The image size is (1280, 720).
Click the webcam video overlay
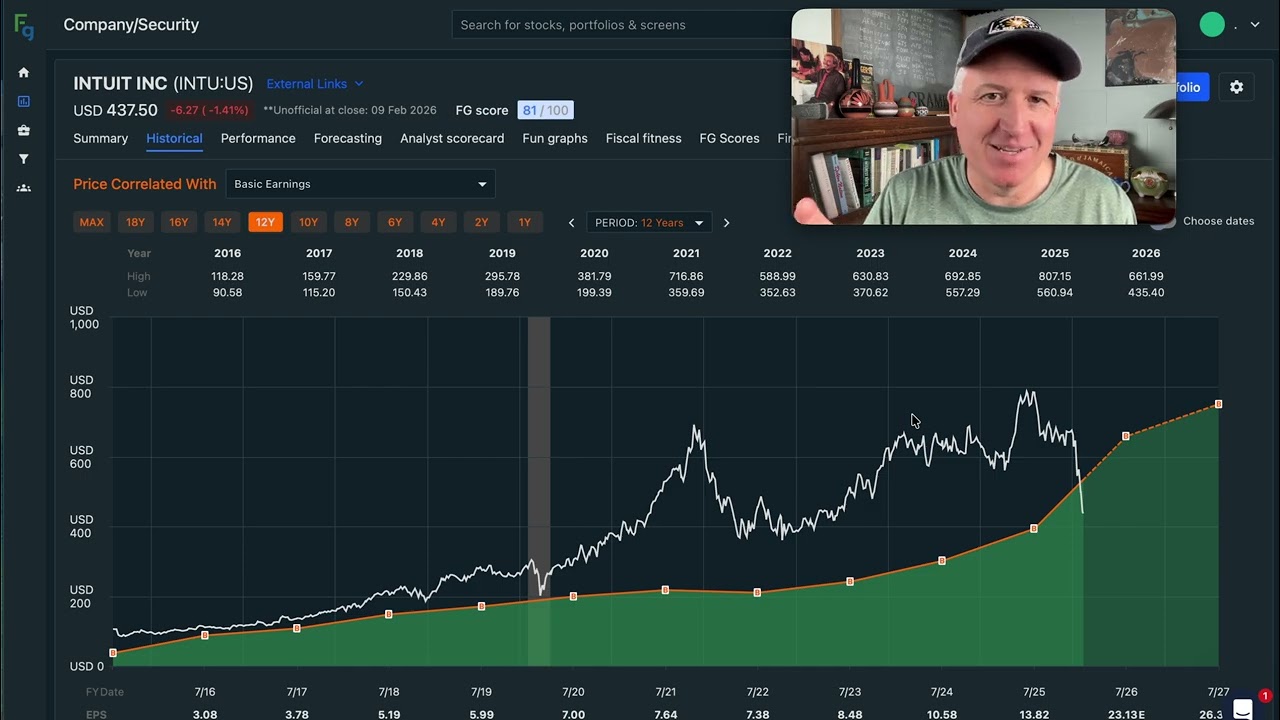point(983,117)
